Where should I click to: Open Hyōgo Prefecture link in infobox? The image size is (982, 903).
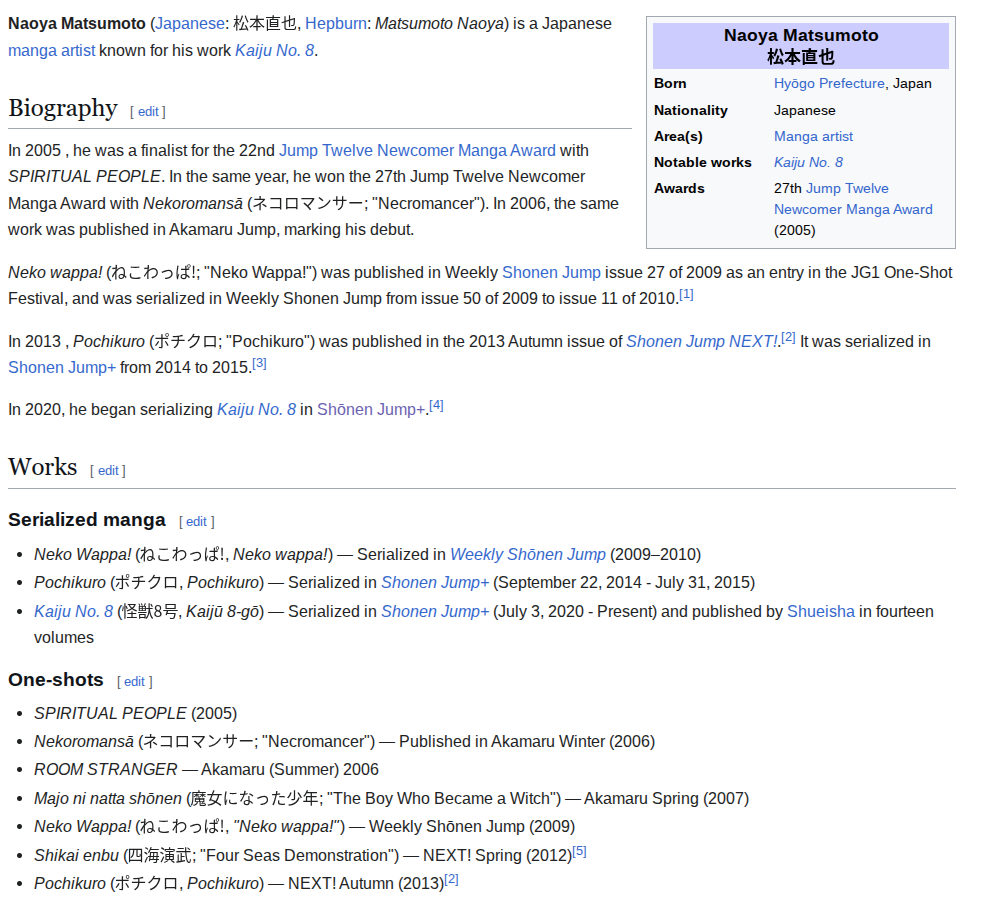point(829,84)
